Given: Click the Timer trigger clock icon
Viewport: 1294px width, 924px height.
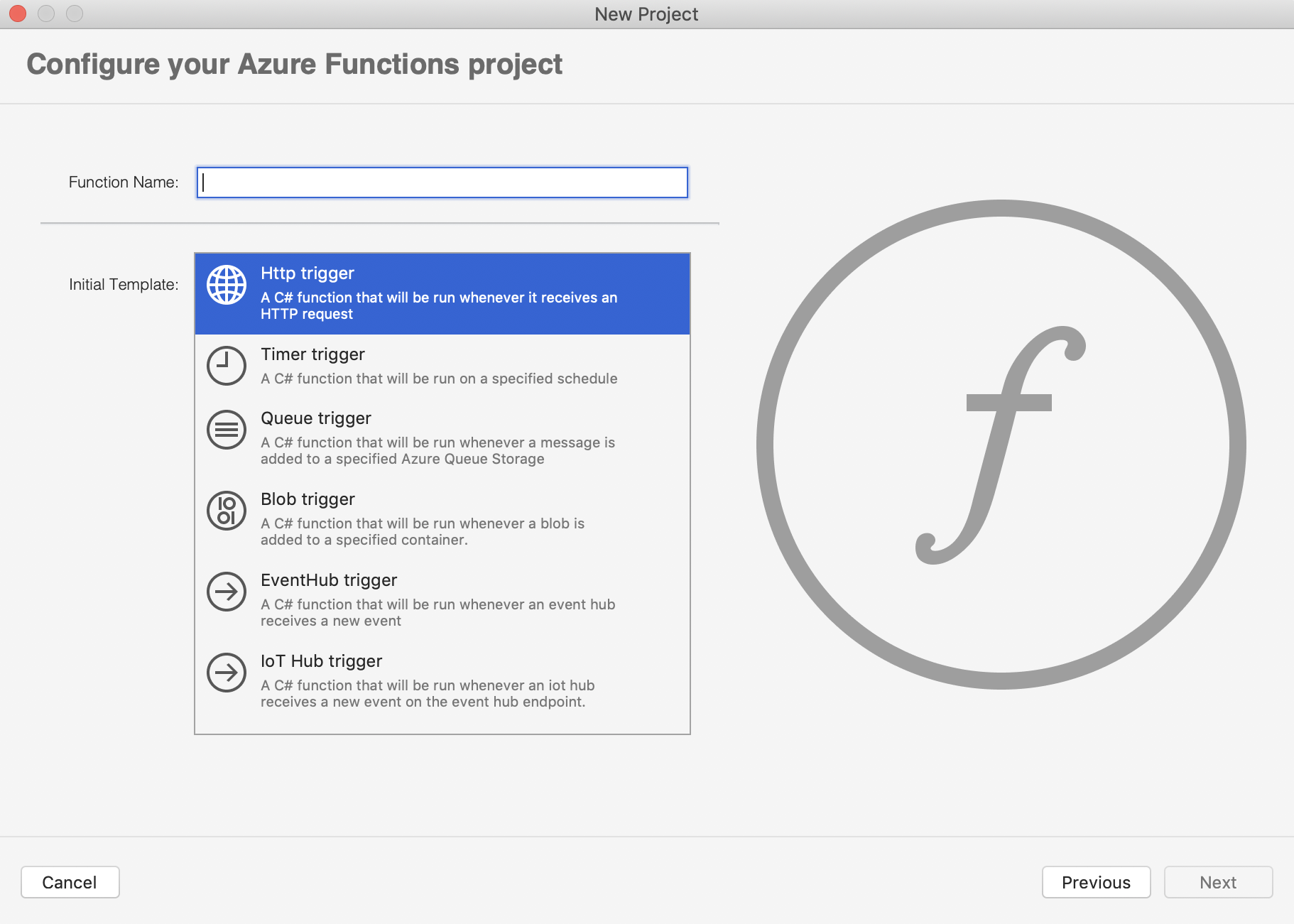Looking at the screenshot, I should pyautogui.click(x=227, y=366).
